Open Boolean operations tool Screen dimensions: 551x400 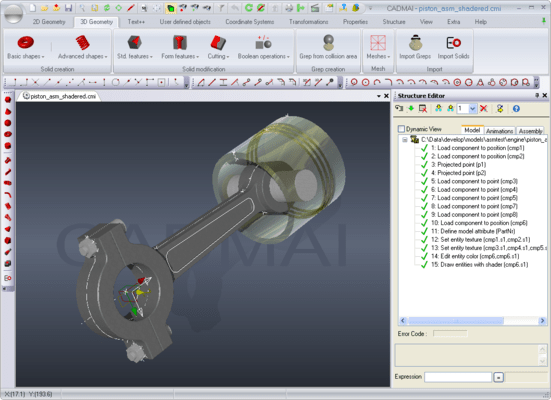[264, 47]
